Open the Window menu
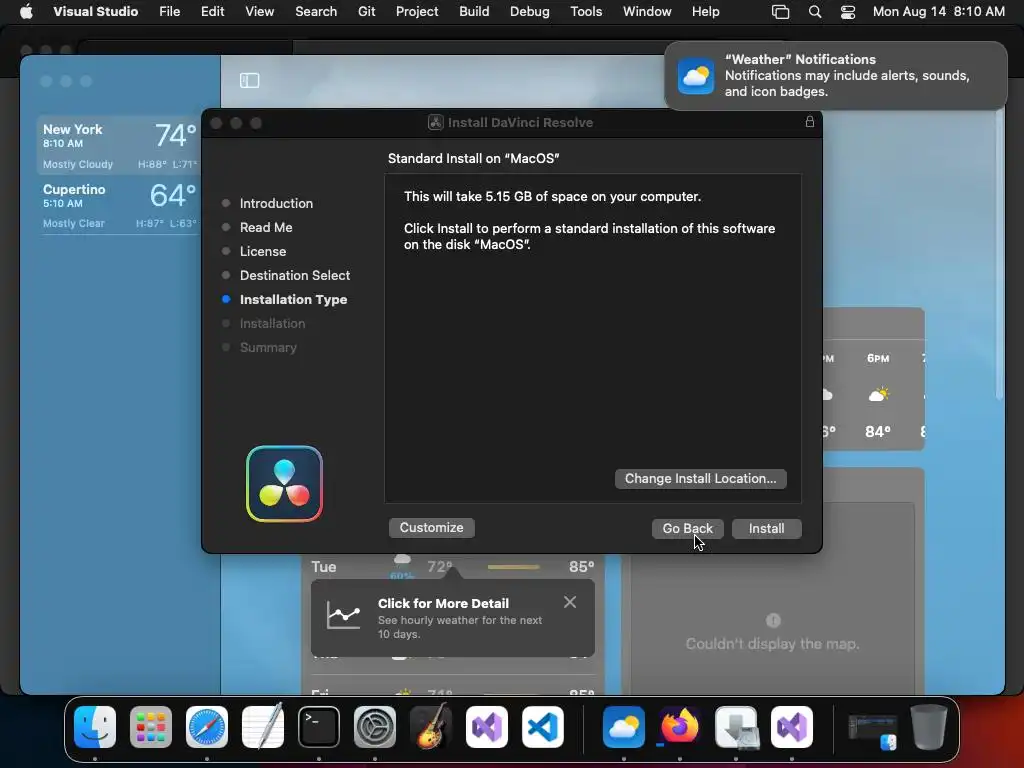This screenshot has height=768, width=1024. 647,12
